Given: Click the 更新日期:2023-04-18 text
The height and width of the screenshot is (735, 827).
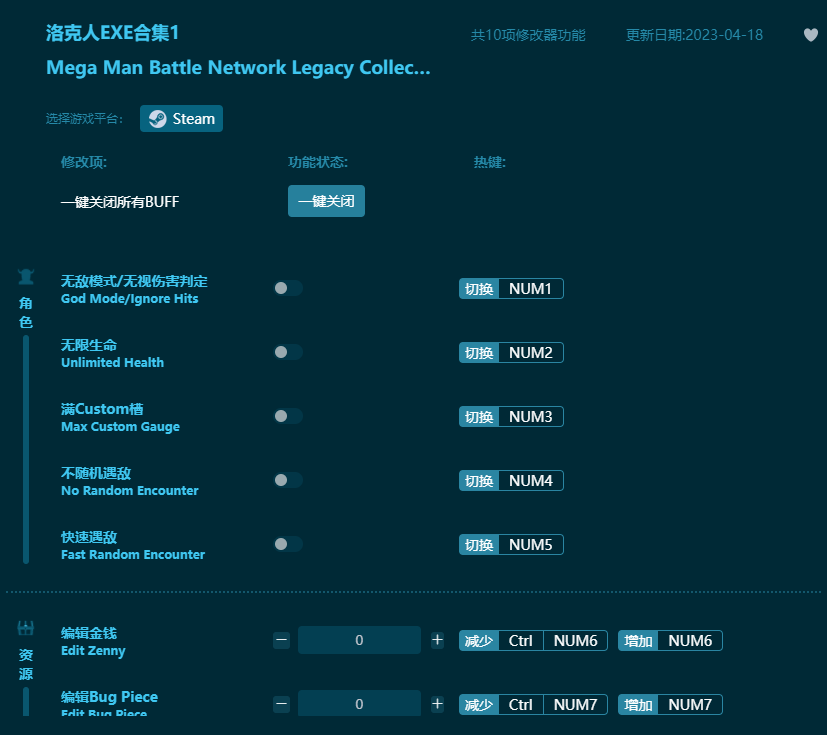Looking at the screenshot, I should pos(694,35).
